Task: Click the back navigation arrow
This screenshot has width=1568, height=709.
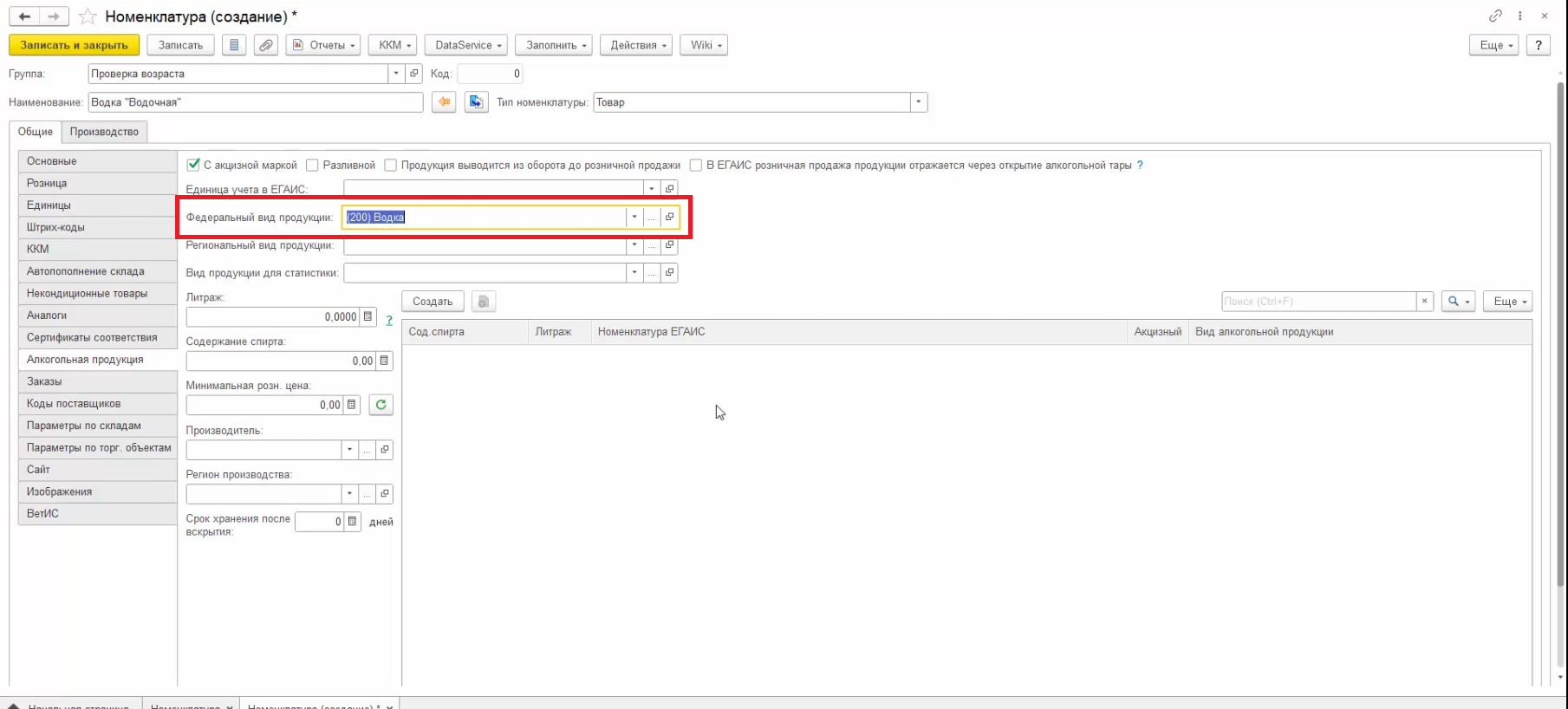Action: click(24, 16)
